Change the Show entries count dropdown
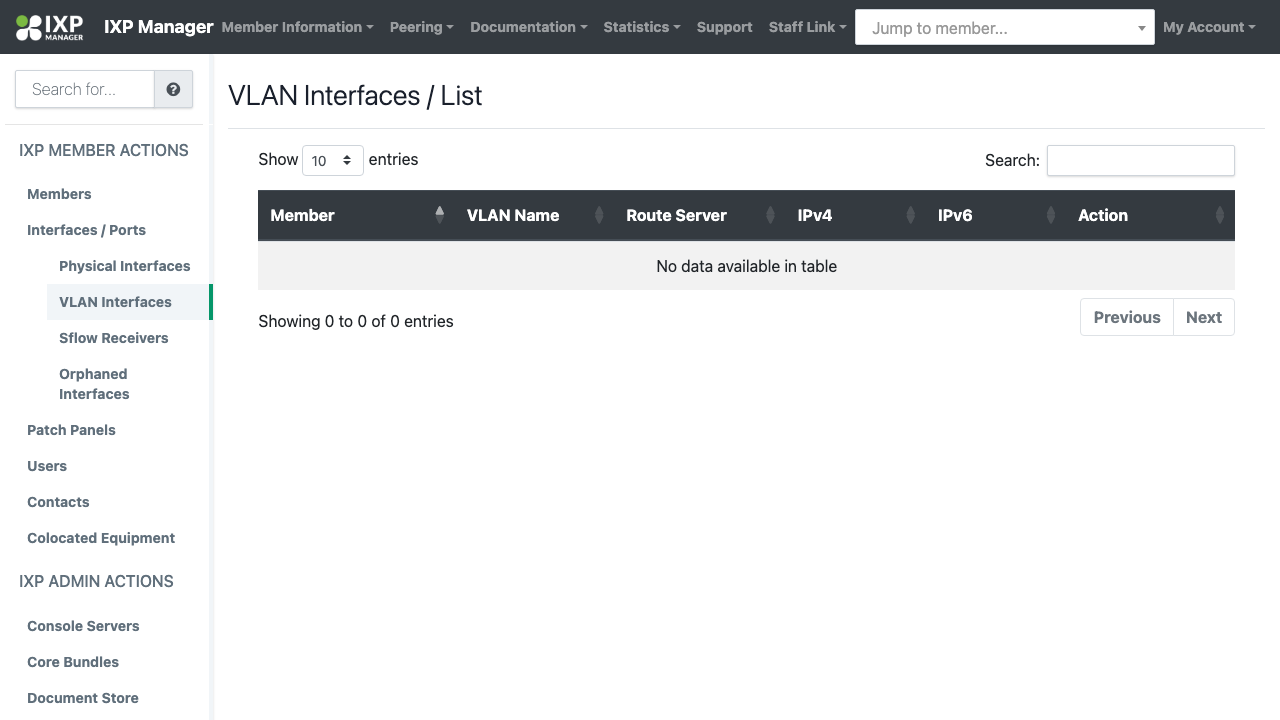Screen dimensions: 1280x720 click(332, 160)
